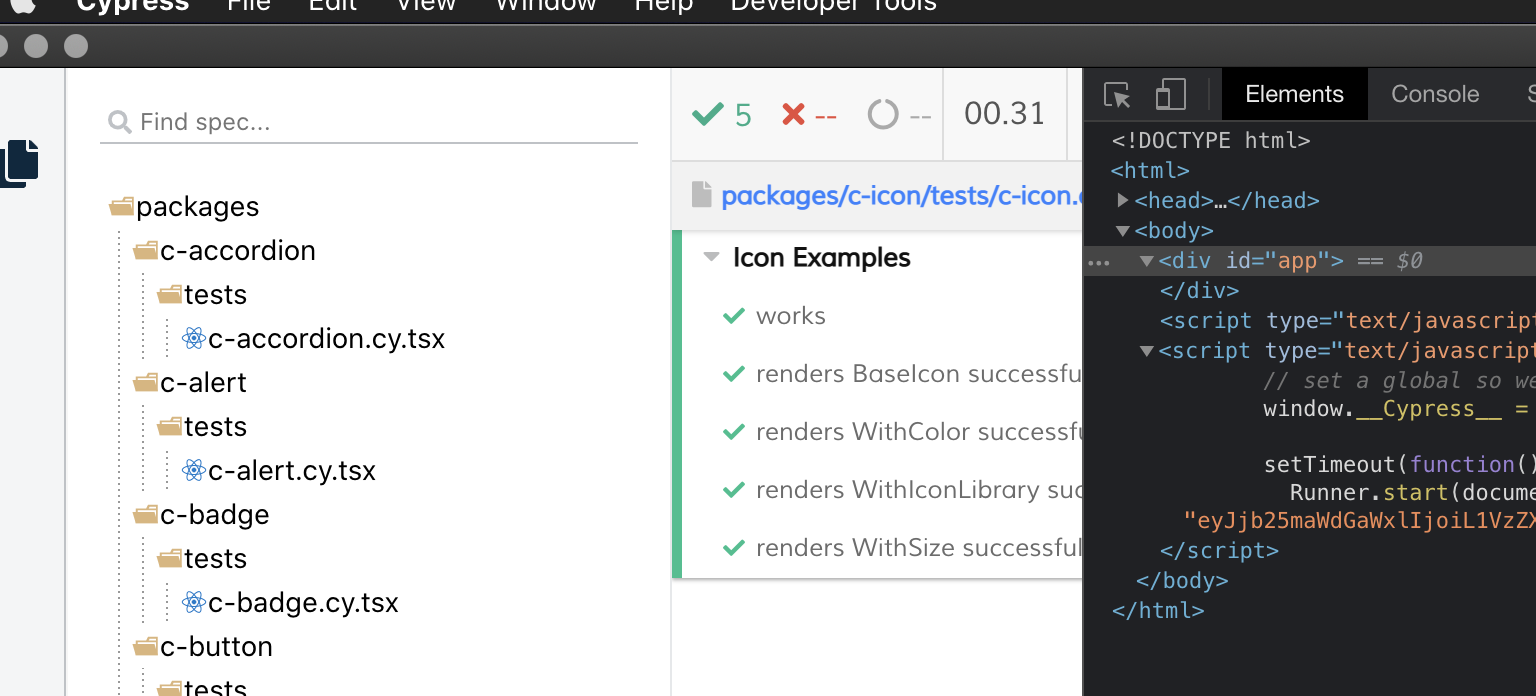This screenshot has width=1536, height=696.
Task: Toggle the device toolbar in DevTools
Action: coord(1170,95)
